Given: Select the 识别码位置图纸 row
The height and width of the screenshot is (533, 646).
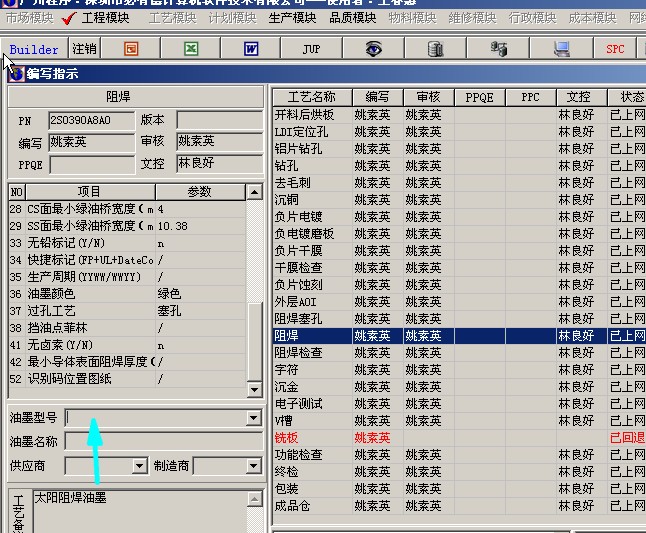Looking at the screenshot, I should (x=127, y=379).
